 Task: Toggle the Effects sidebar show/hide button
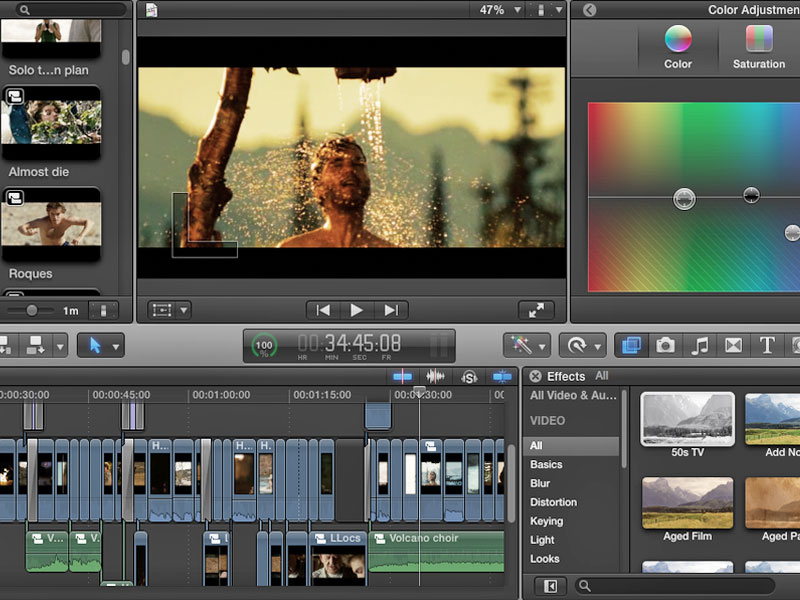tap(550, 586)
